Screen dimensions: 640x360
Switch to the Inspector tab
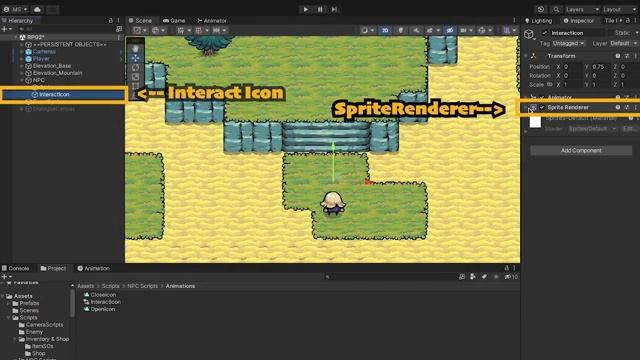pyautogui.click(x=578, y=20)
